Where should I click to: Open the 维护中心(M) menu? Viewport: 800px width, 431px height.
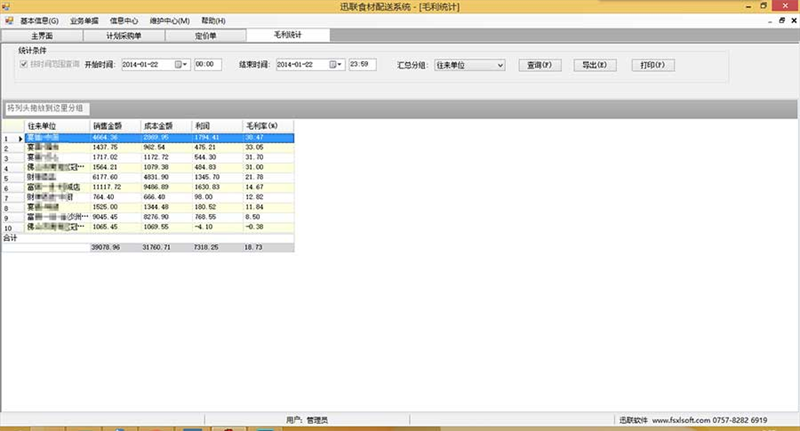[170, 20]
